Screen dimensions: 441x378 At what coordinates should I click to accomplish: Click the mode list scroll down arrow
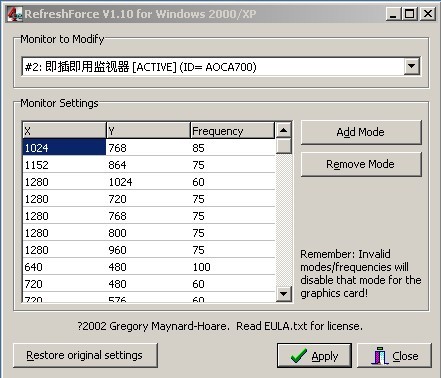pos(284,294)
